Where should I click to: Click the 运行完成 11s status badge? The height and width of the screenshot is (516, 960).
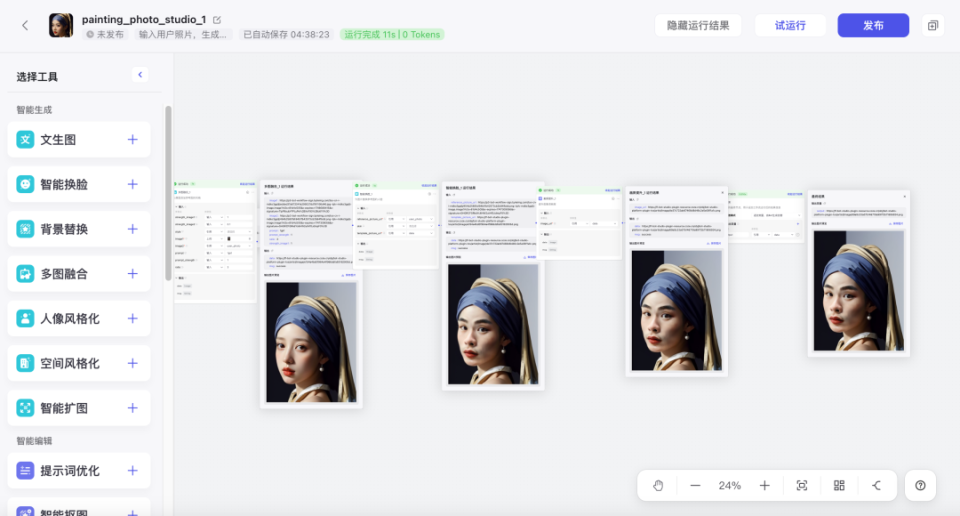click(x=392, y=34)
